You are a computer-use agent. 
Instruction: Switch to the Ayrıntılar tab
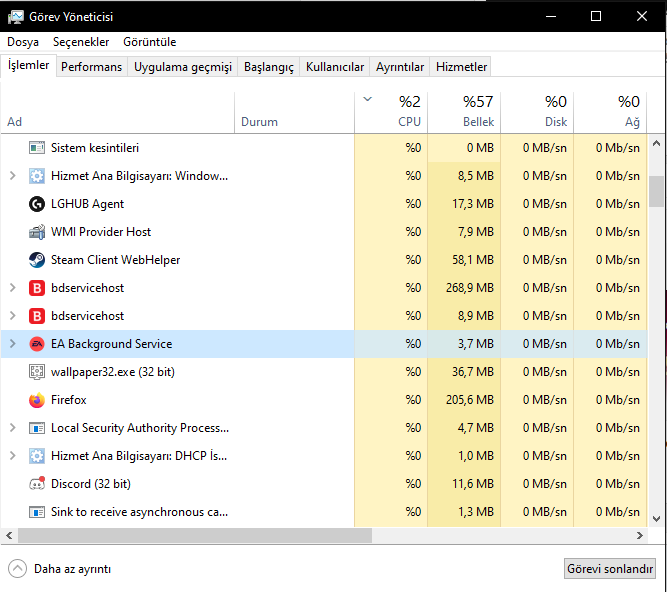pos(400,67)
